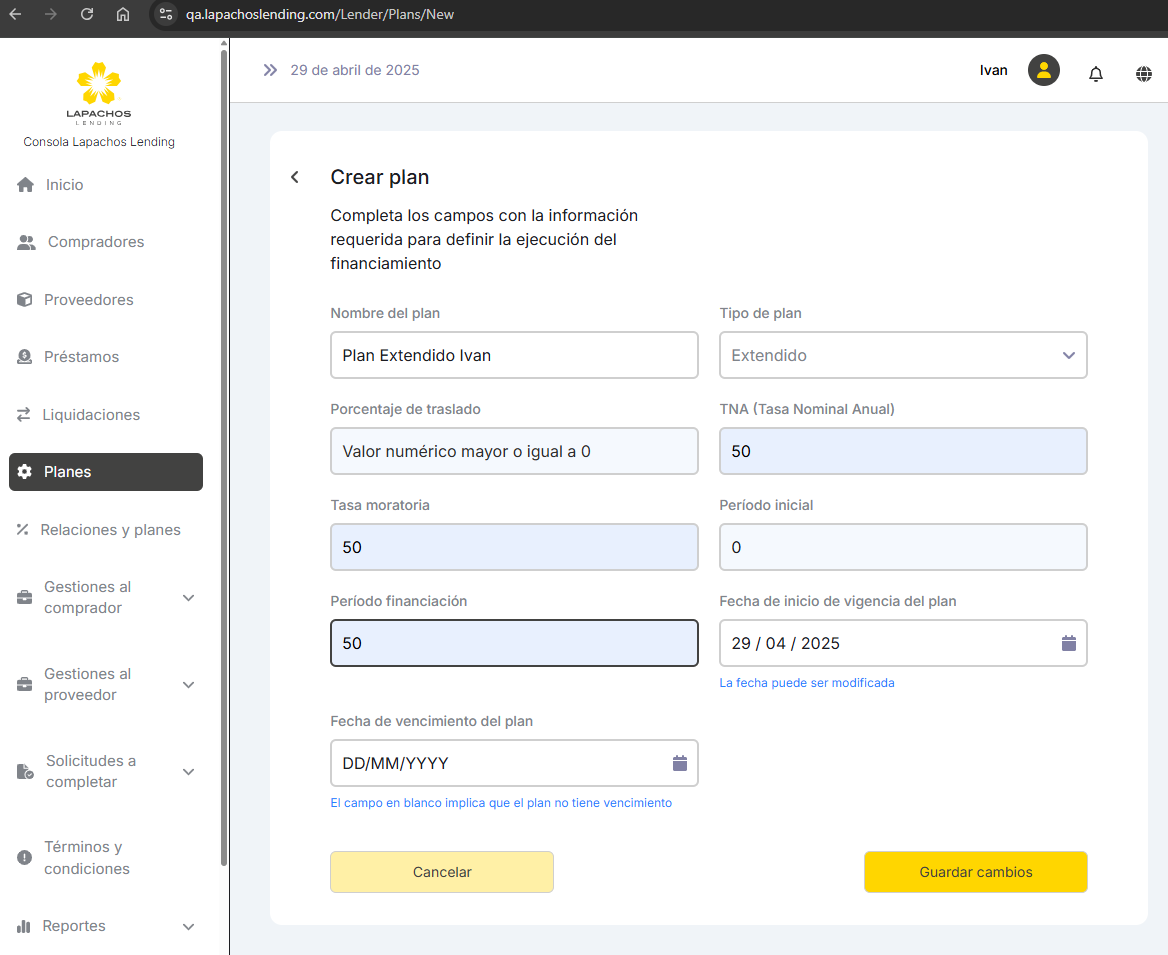Expand Solicitudes a completar submenu
This screenshot has width=1168, height=955.
(188, 772)
